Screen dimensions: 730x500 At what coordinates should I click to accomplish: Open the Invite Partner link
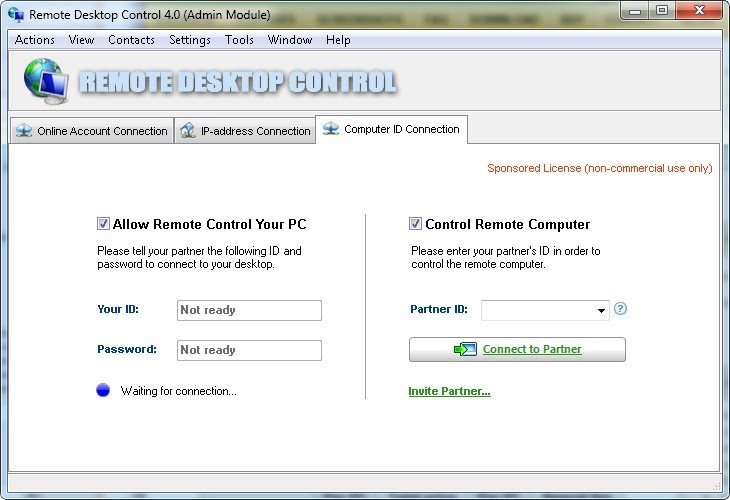pos(449,391)
